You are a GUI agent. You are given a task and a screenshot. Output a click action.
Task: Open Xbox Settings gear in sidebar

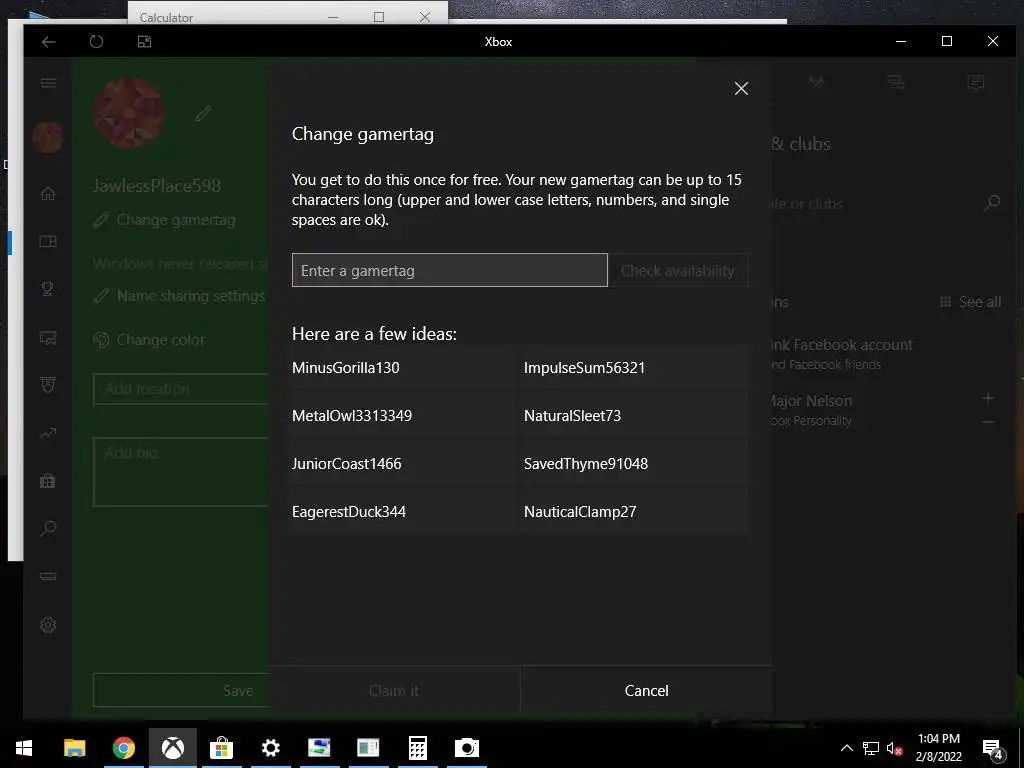(x=48, y=625)
